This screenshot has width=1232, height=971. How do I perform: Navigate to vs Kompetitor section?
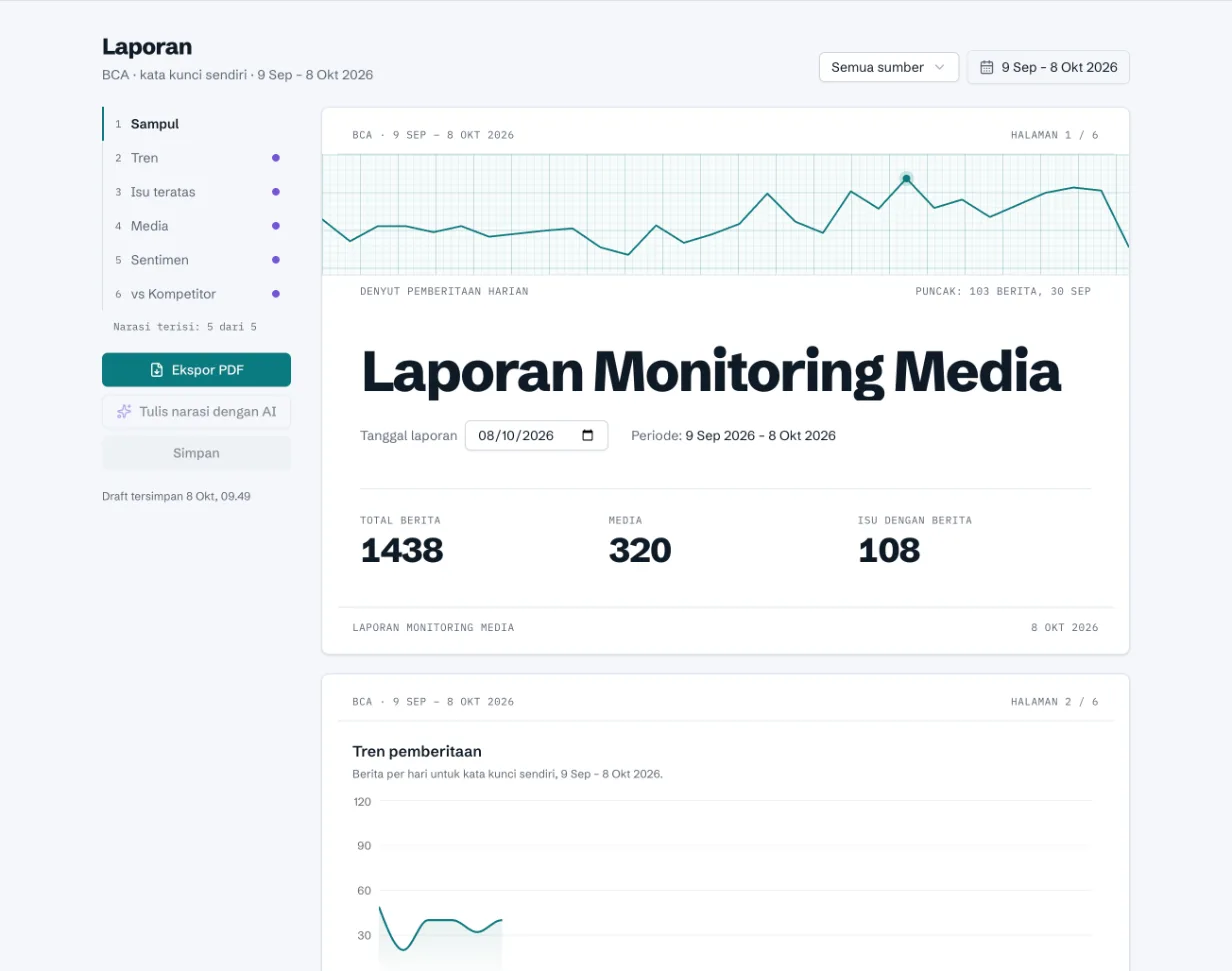coord(196,294)
